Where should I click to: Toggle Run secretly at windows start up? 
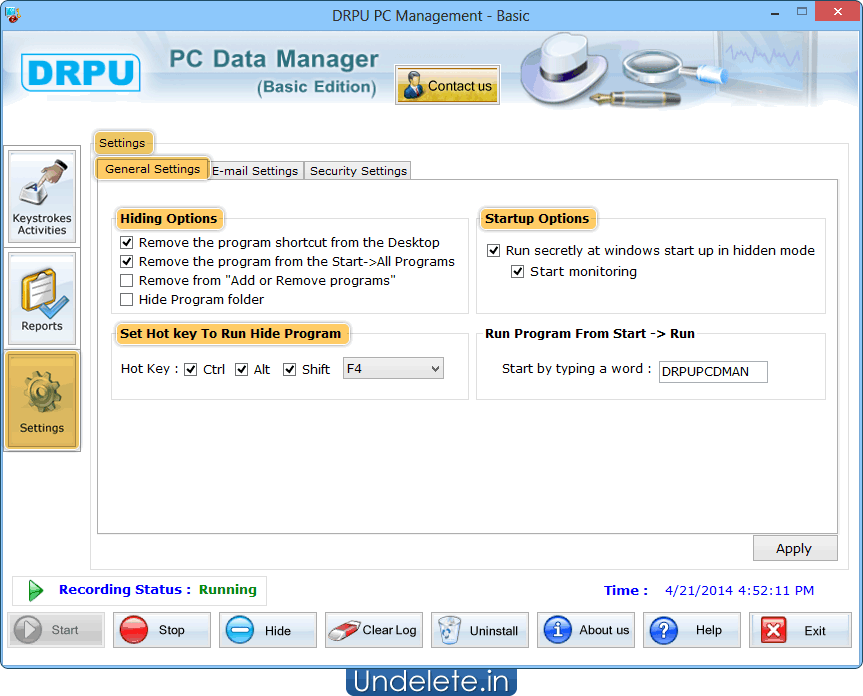(494, 251)
